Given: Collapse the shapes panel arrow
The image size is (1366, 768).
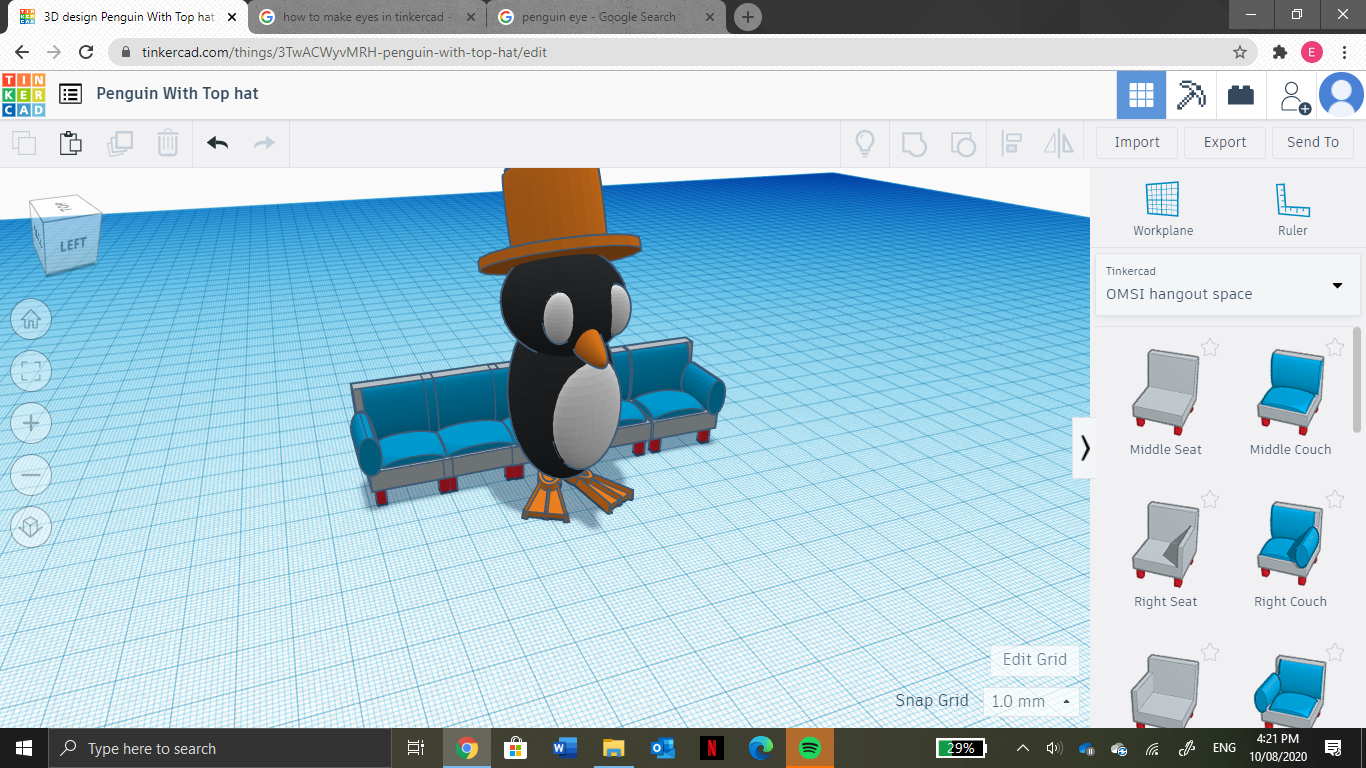Looking at the screenshot, I should tap(1084, 448).
